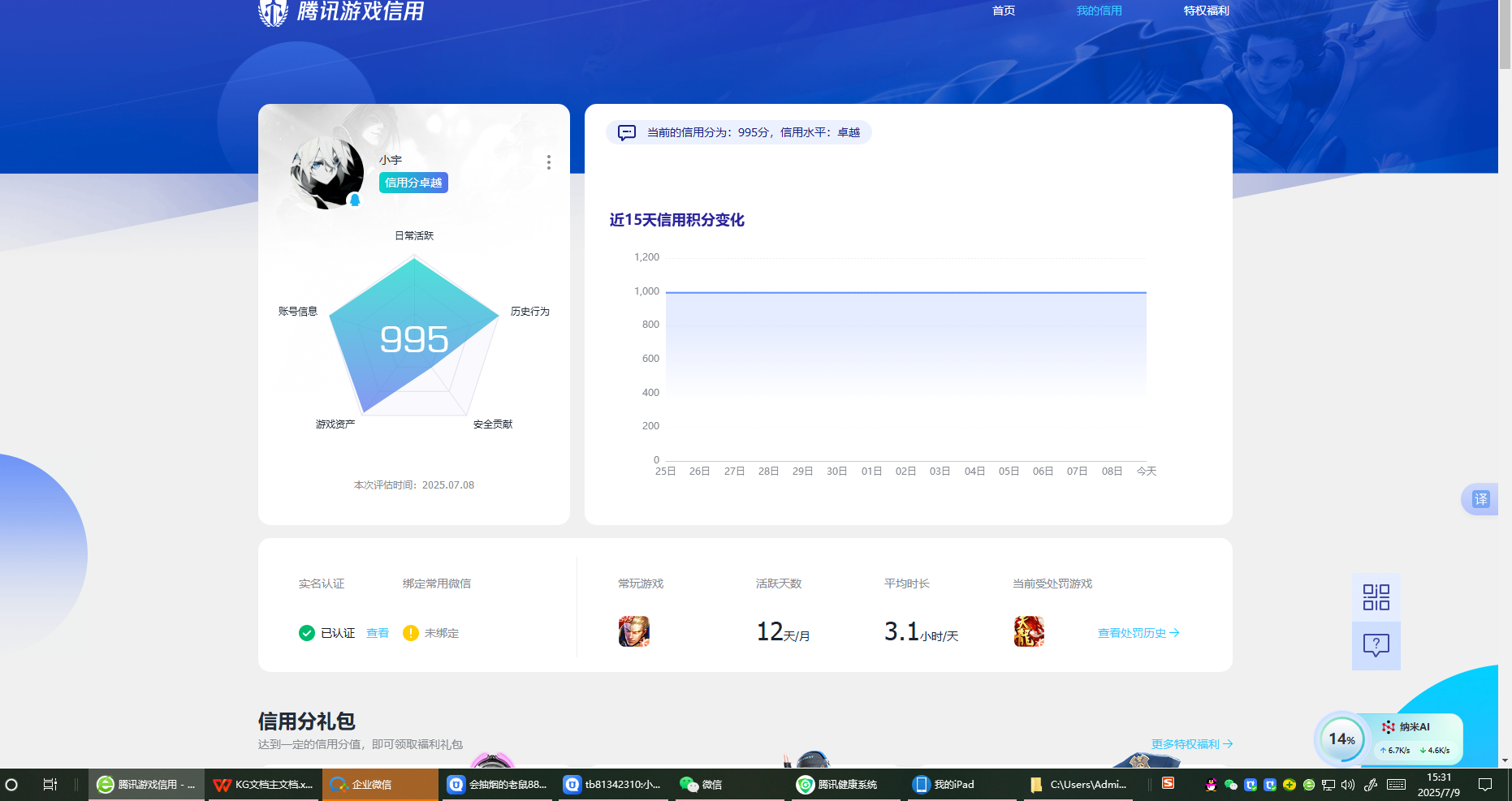
Task: Click the QQ badge on the avatar
Action: 355,200
